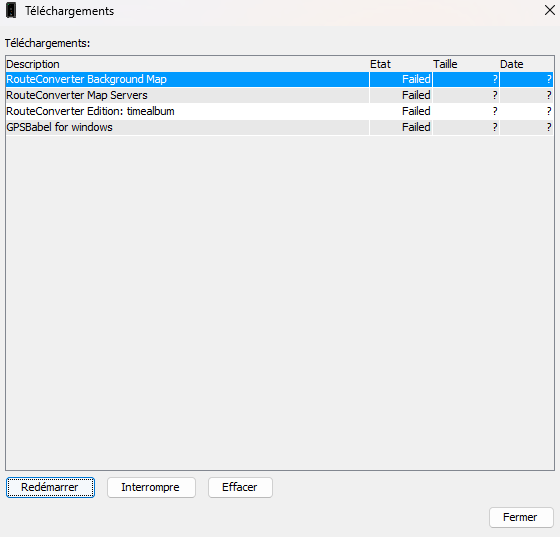Select the GPSBabel for windows download
This screenshot has width=560, height=537.
[x=280, y=127]
